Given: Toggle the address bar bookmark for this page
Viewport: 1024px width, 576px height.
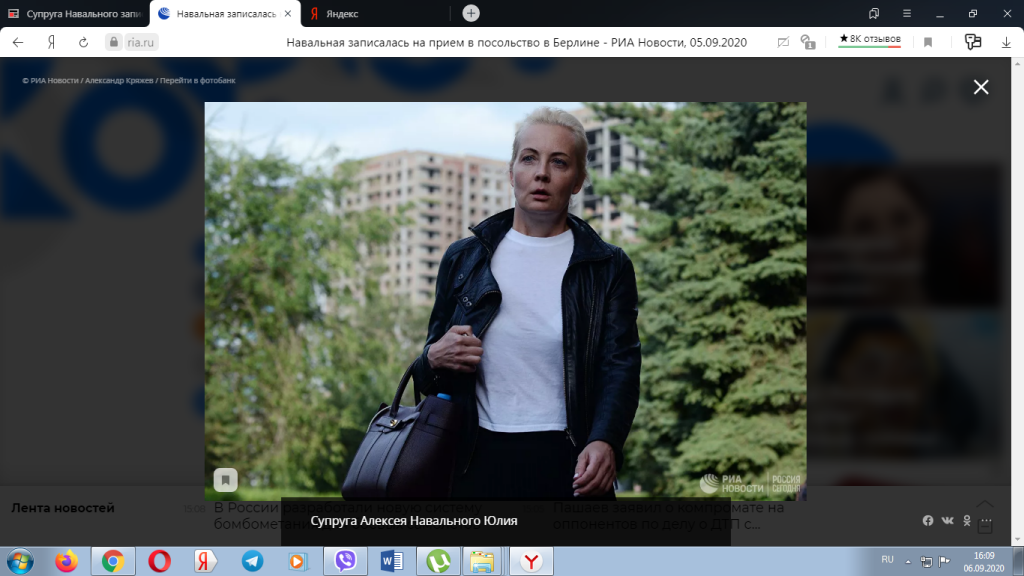Looking at the screenshot, I should [928, 42].
